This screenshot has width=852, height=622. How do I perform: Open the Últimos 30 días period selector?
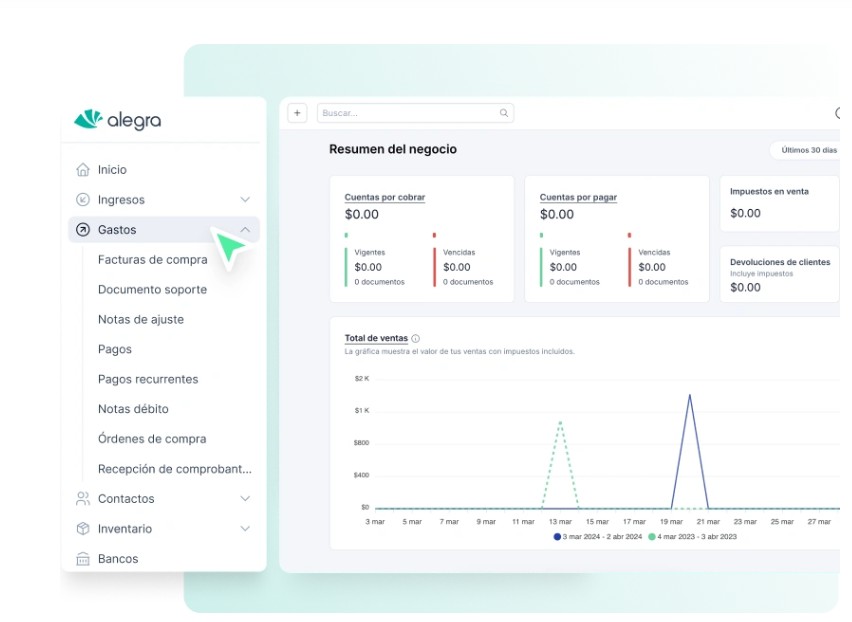808,150
